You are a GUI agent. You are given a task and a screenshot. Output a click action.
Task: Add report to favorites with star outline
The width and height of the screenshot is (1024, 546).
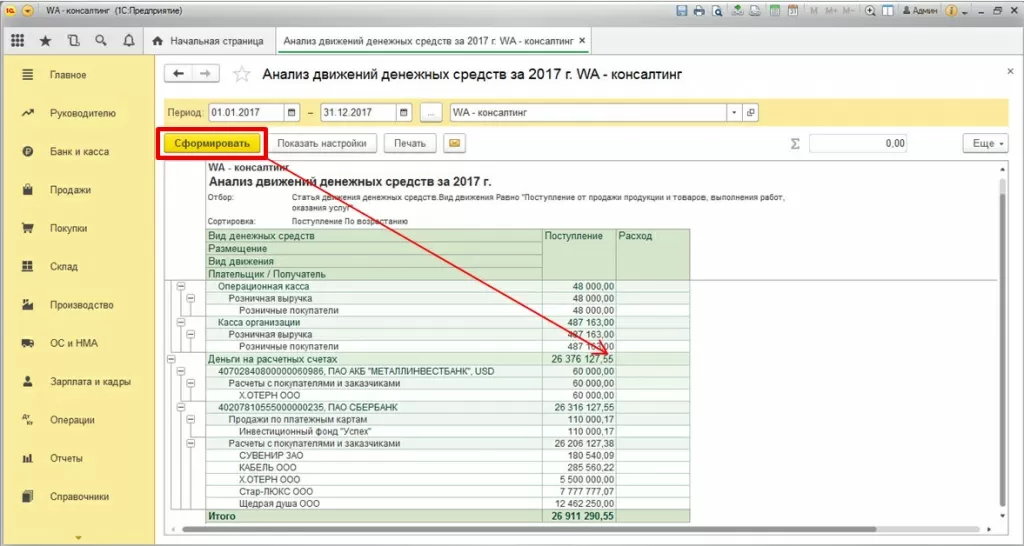point(240,74)
